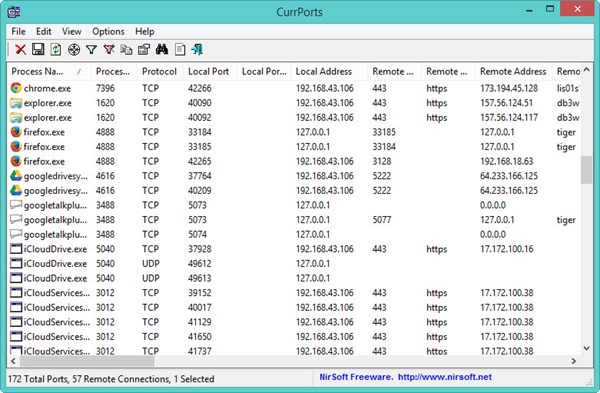Click the crosshair target toolbar icon
Image resolution: width=600 pixels, height=393 pixels.
point(74,49)
